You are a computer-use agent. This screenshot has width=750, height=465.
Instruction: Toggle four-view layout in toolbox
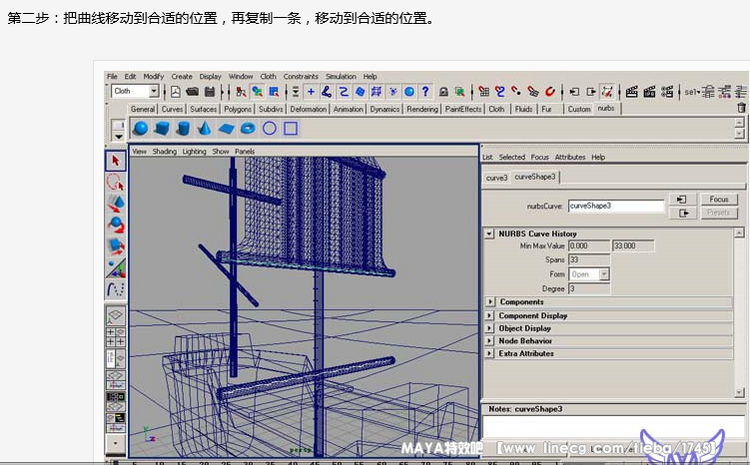click(x=116, y=338)
